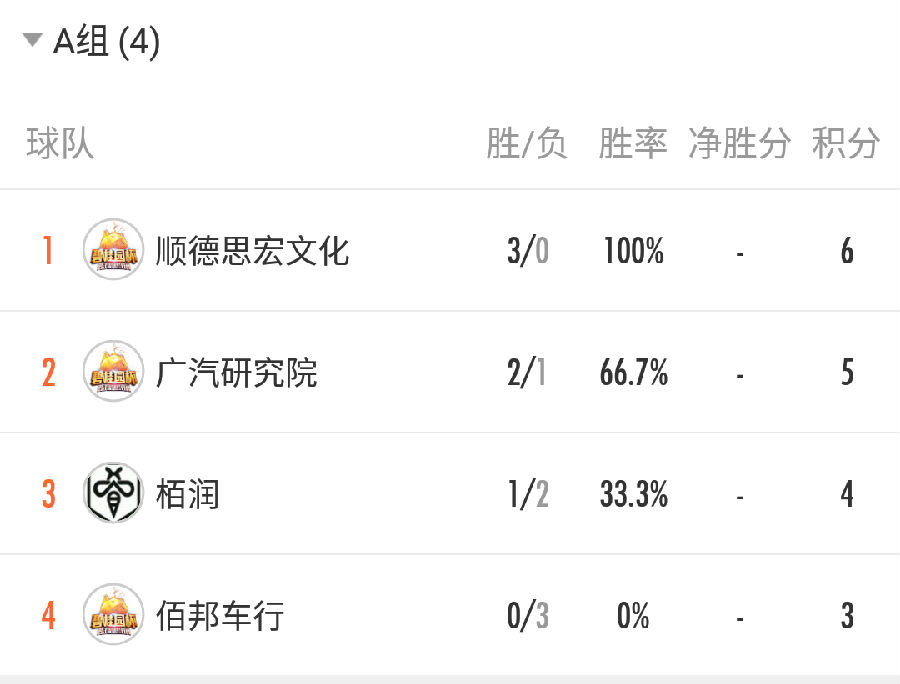
Task: Click the 佰邦车行 team logo
Action: [x=113, y=614]
